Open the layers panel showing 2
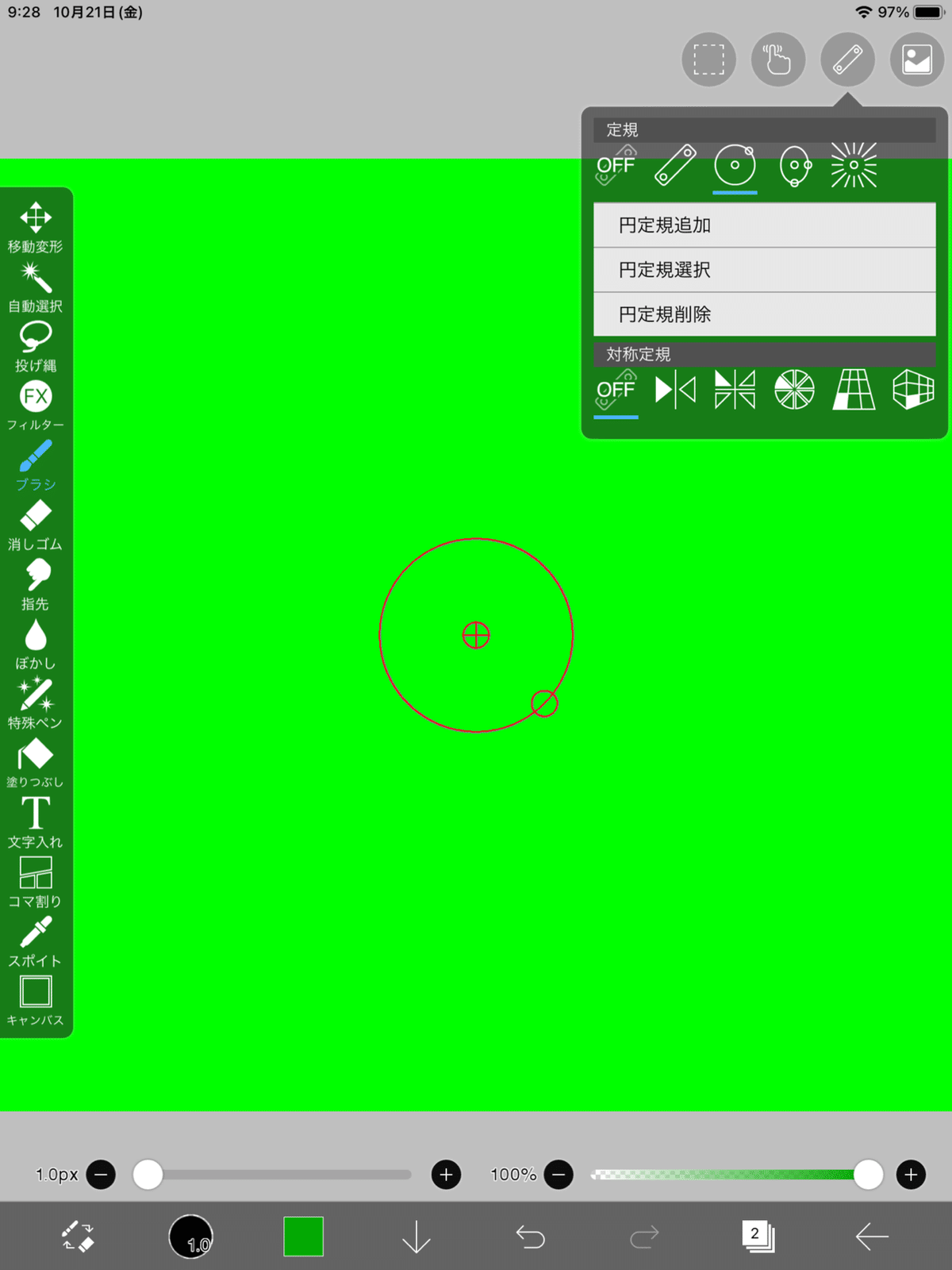This screenshot has height=1270, width=952. tap(758, 1237)
